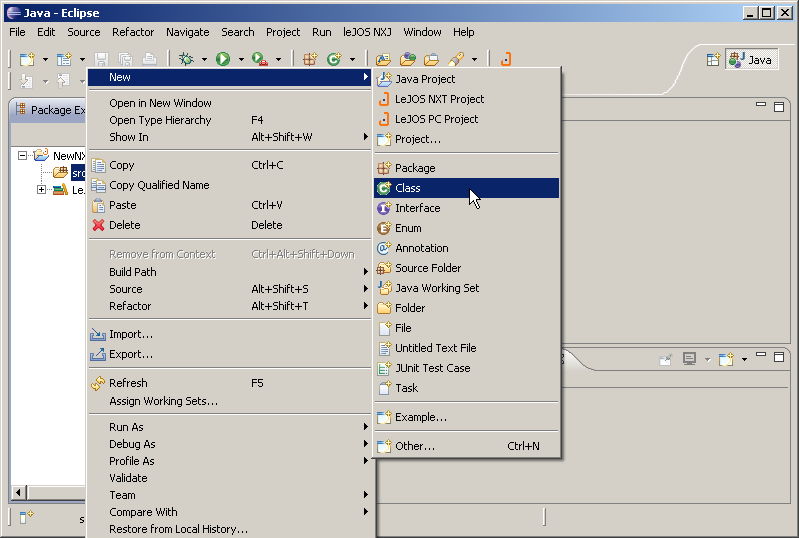Open the Run dropdown arrow

241,60
